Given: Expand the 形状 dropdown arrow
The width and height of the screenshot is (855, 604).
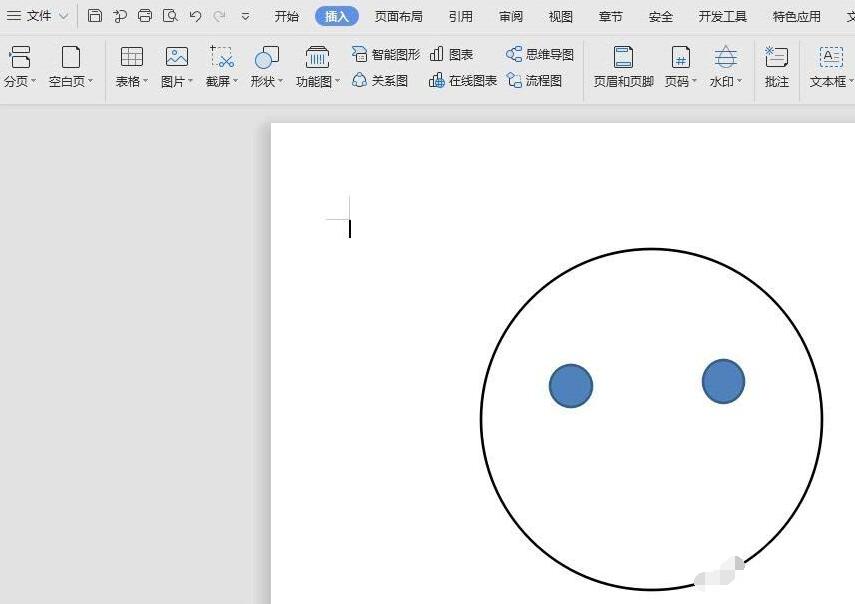Looking at the screenshot, I should [x=281, y=81].
